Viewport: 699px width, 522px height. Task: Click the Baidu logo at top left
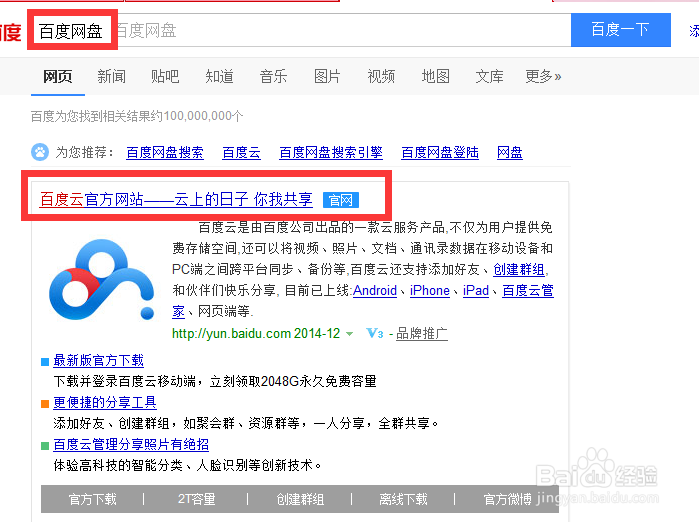click(11, 32)
